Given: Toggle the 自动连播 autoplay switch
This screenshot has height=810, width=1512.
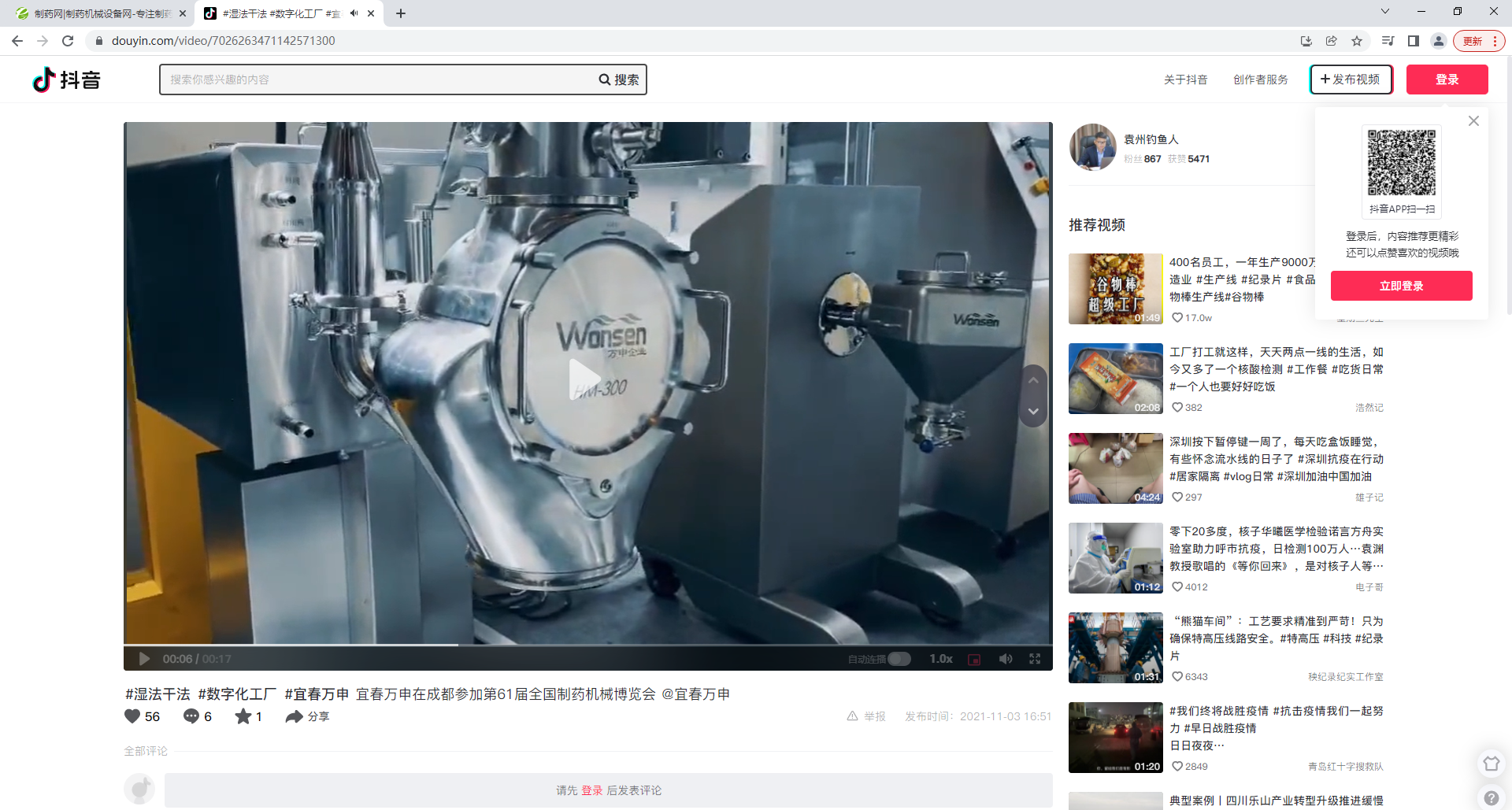Looking at the screenshot, I should [899, 659].
